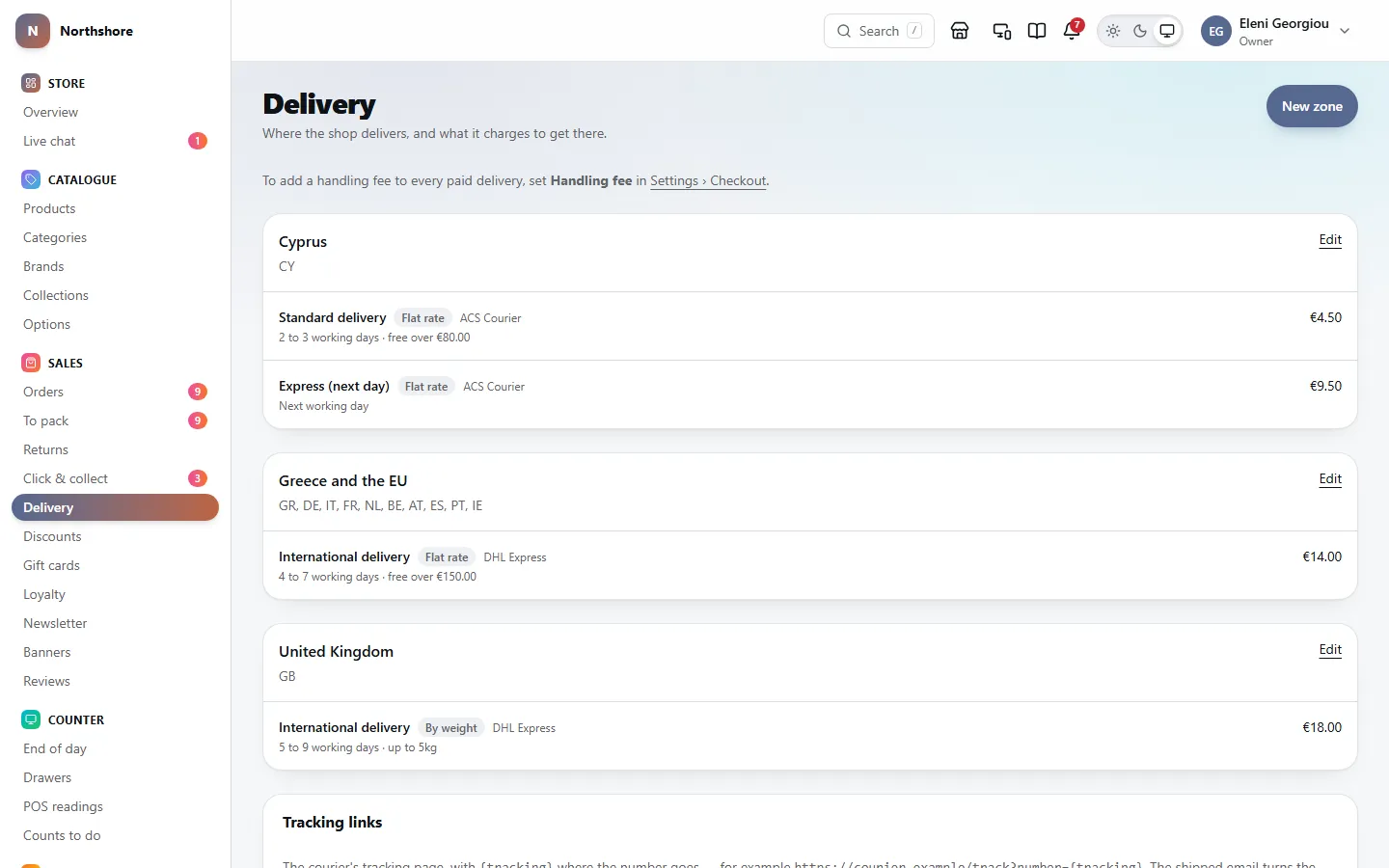Select the system theme monitor icon
The height and width of the screenshot is (868, 1389).
click(1167, 31)
